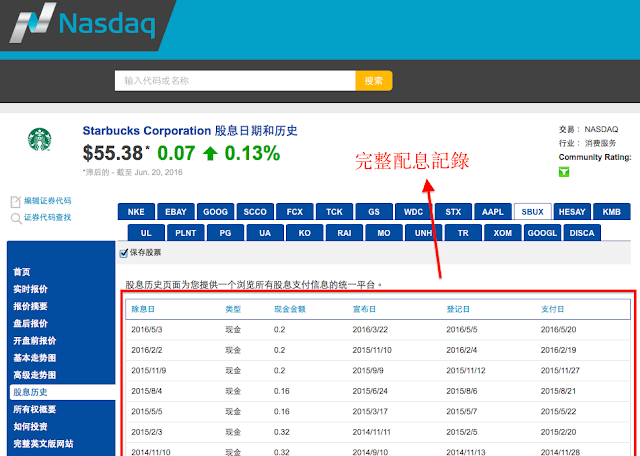Viewport: 640px width, 456px height.
Task: Switch to the TCK ticker tab
Action: [x=334, y=211]
